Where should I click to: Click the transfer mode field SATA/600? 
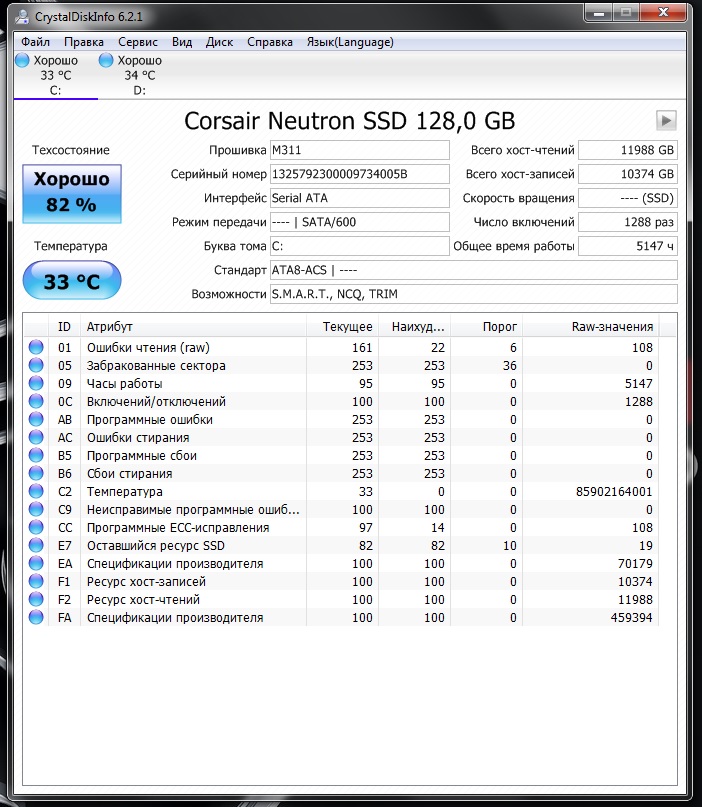pos(359,222)
